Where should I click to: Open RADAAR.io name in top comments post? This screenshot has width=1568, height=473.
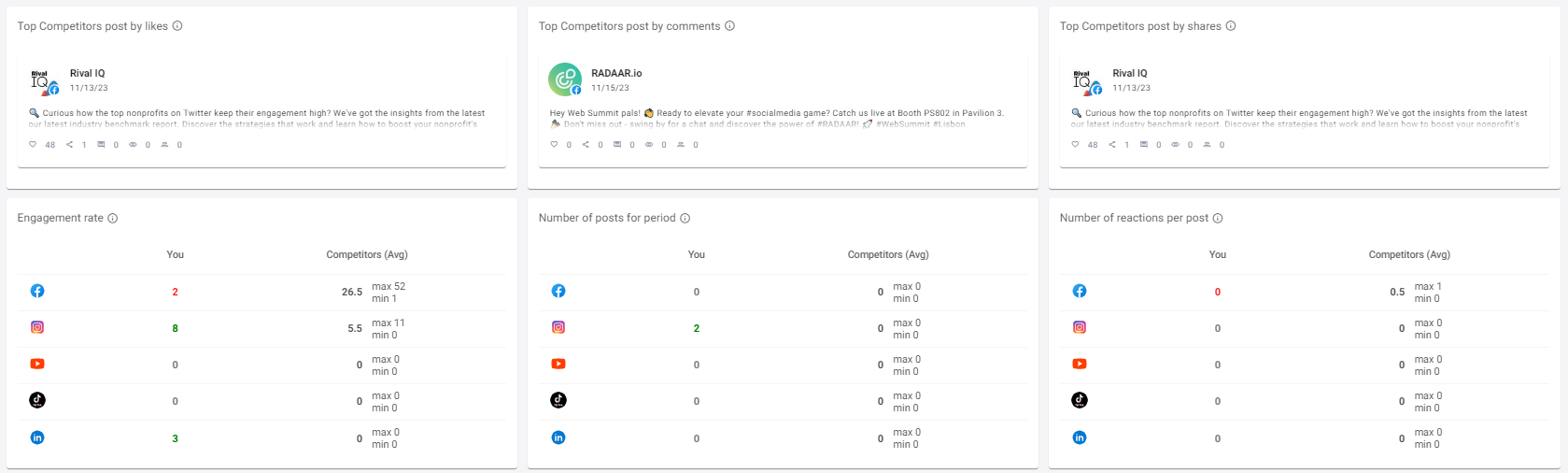pyautogui.click(x=616, y=73)
